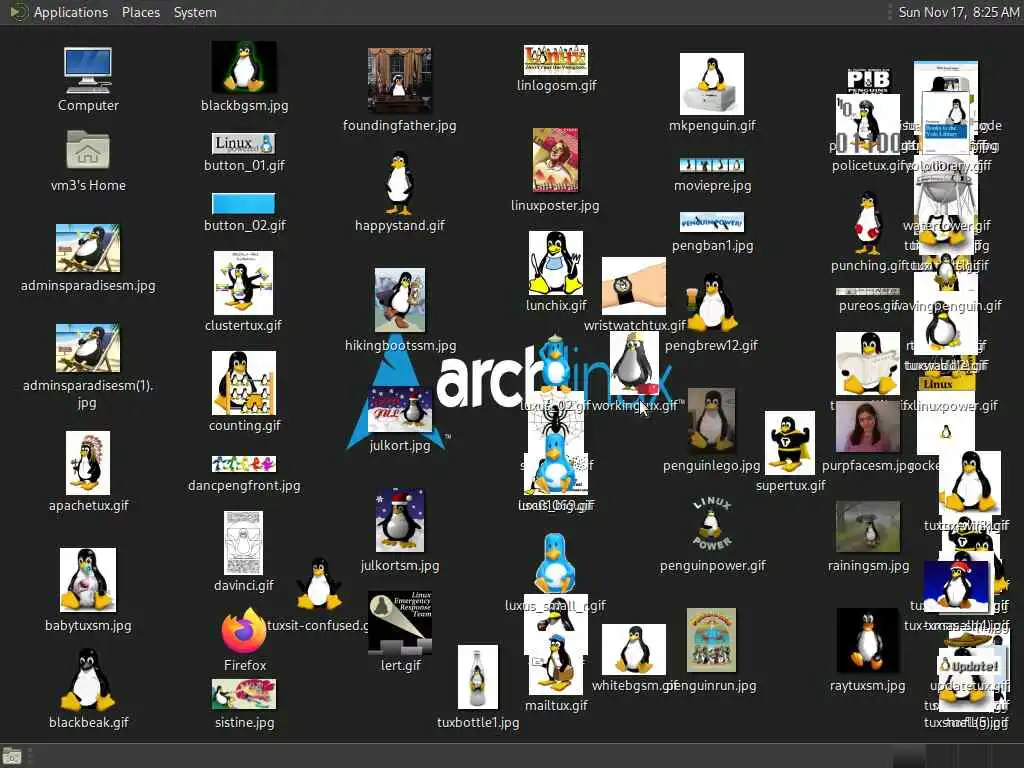
Task: Select the blue button_02.gif icon
Action: [x=244, y=203]
